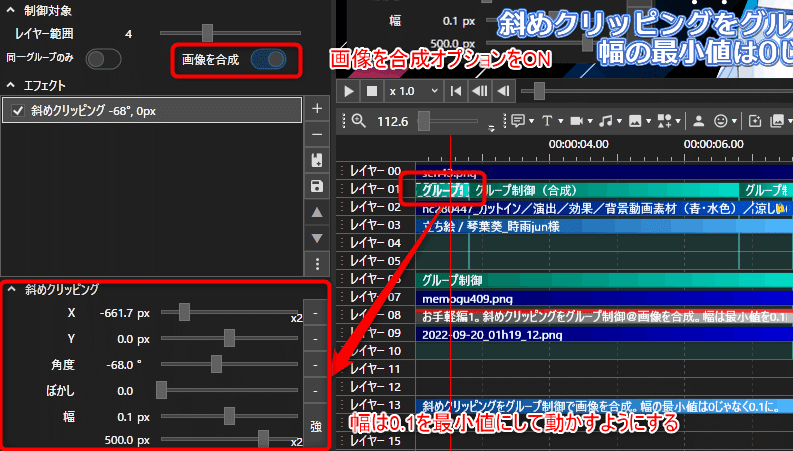Select the 2022-09-20_01h19_12.png clip
Image resolution: width=793 pixels, height=451 pixels.
point(604,335)
